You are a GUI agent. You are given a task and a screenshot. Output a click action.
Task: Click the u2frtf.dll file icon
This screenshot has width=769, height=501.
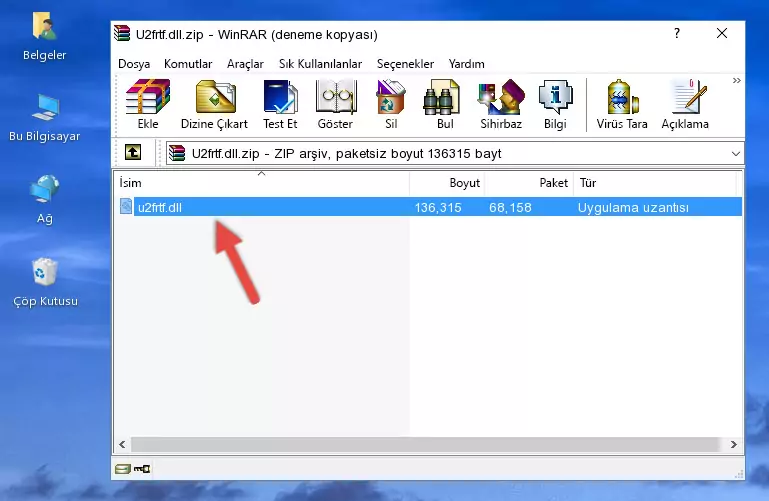pos(126,206)
